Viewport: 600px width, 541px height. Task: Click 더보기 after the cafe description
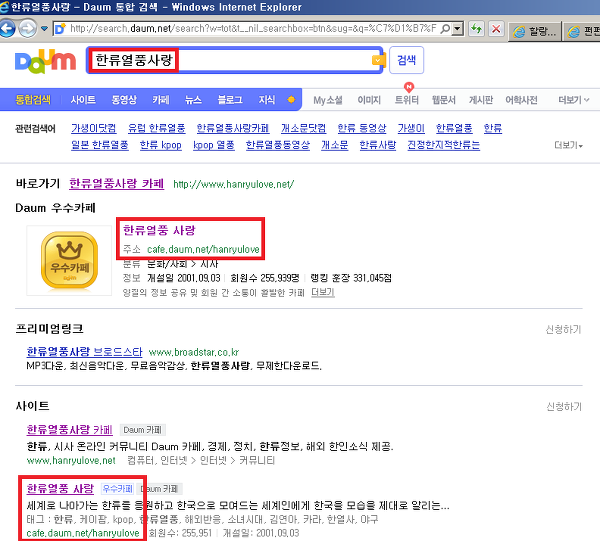coord(323,292)
